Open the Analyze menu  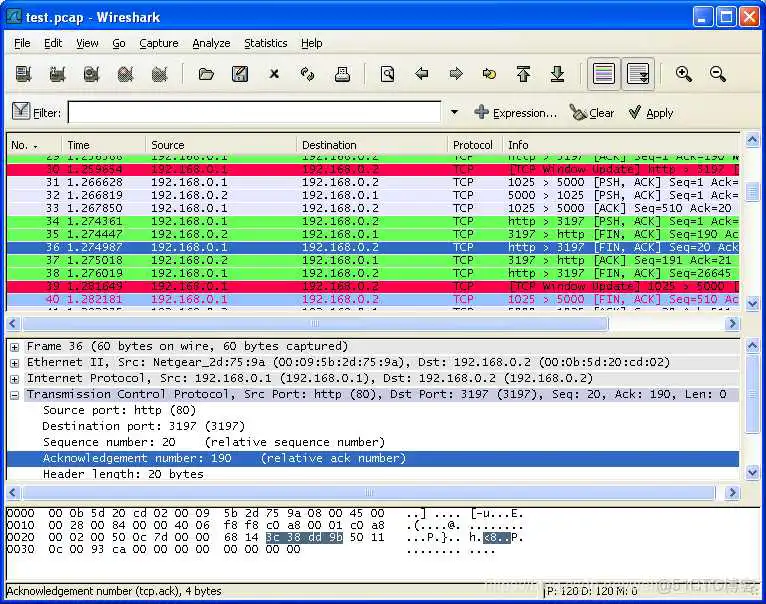pyautogui.click(x=211, y=43)
